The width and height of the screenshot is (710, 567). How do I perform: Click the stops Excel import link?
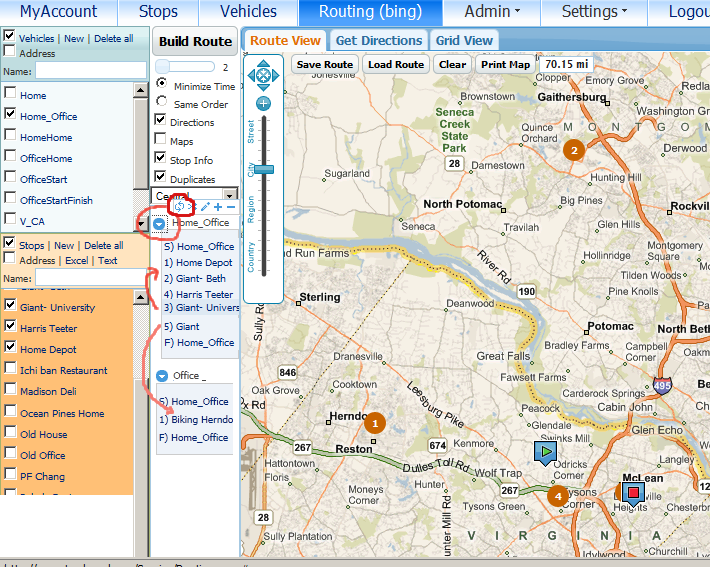(77, 261)
